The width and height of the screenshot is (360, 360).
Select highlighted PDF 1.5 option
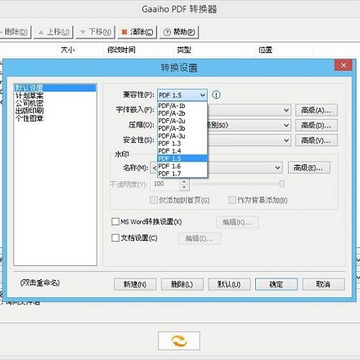(x=182, y=158)
